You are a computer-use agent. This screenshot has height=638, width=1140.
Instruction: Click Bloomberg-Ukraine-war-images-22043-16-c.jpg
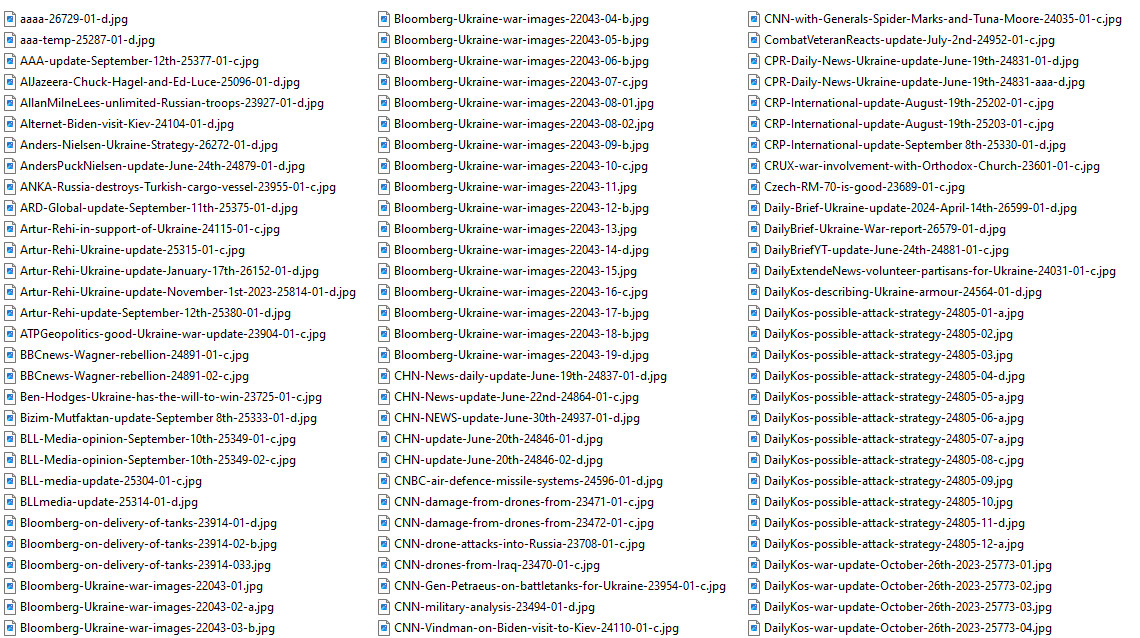(x=521, y=292)
